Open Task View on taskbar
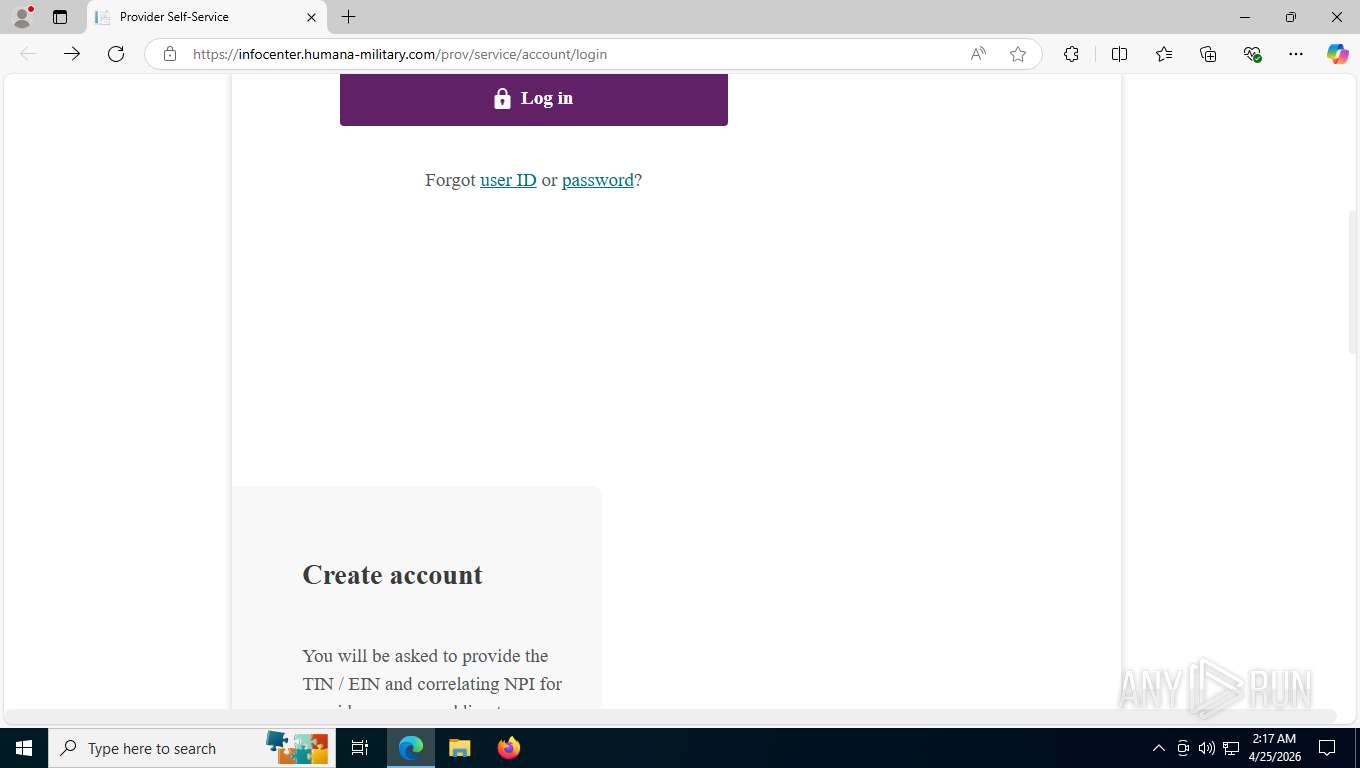 [x=360, y=748]
